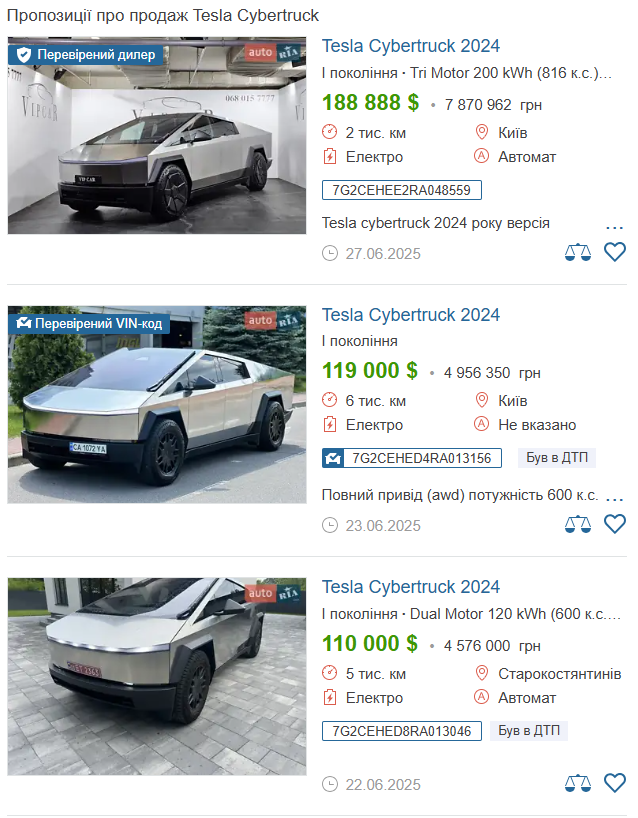Click the VIN code 7G2CEHEE2RA048559
The height and width of the screenshot is (818, 638).
[x=402, y=190]
